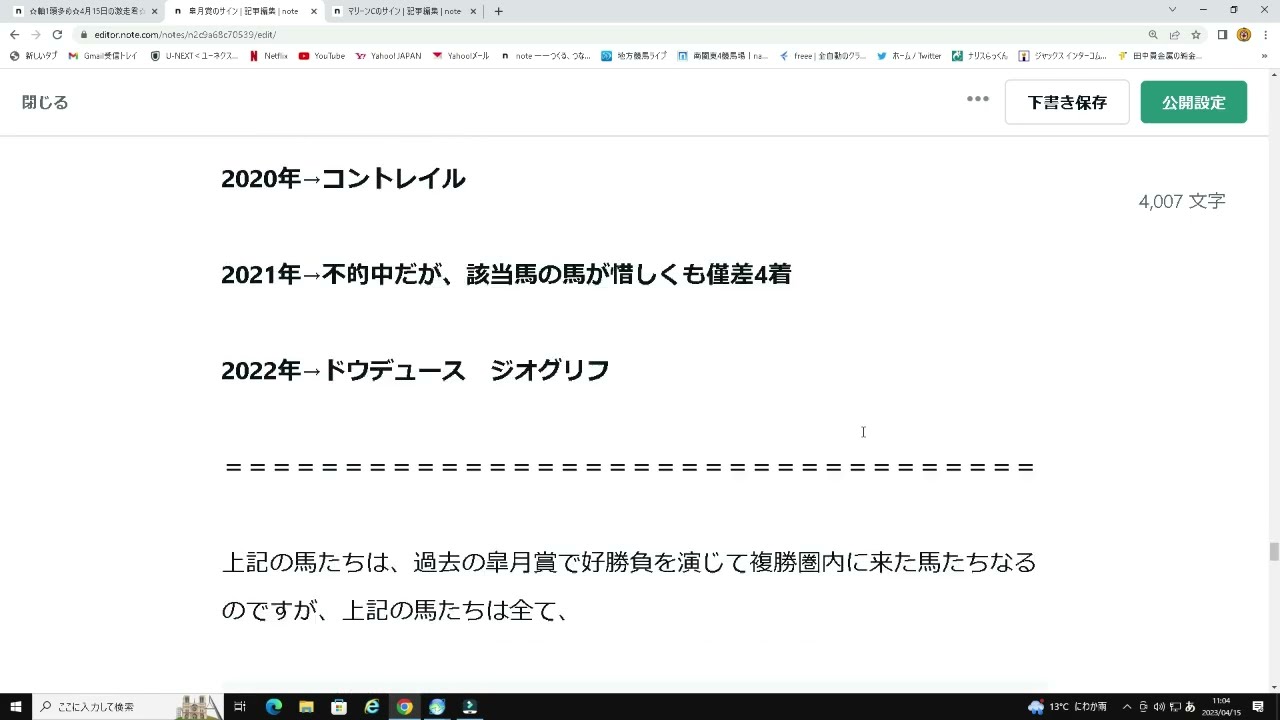Click the browser address bar
1280x720 pixels.
tap(400, 33)
